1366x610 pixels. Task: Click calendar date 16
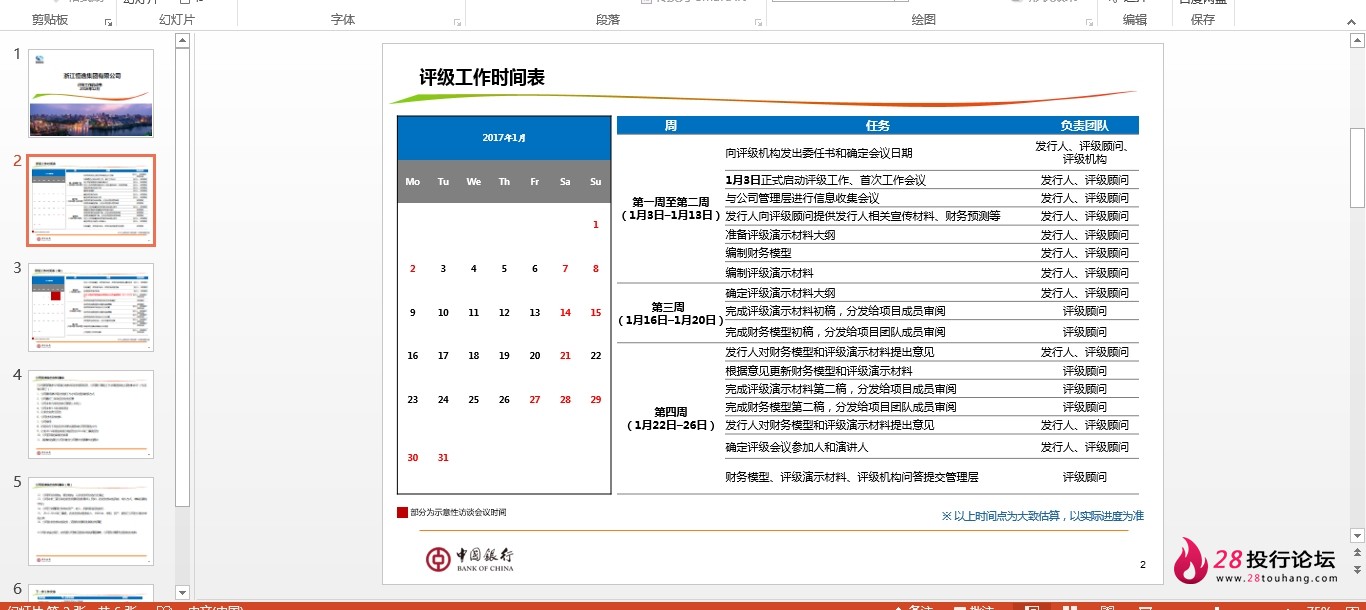pyautogui.click(x=413, y=356)
